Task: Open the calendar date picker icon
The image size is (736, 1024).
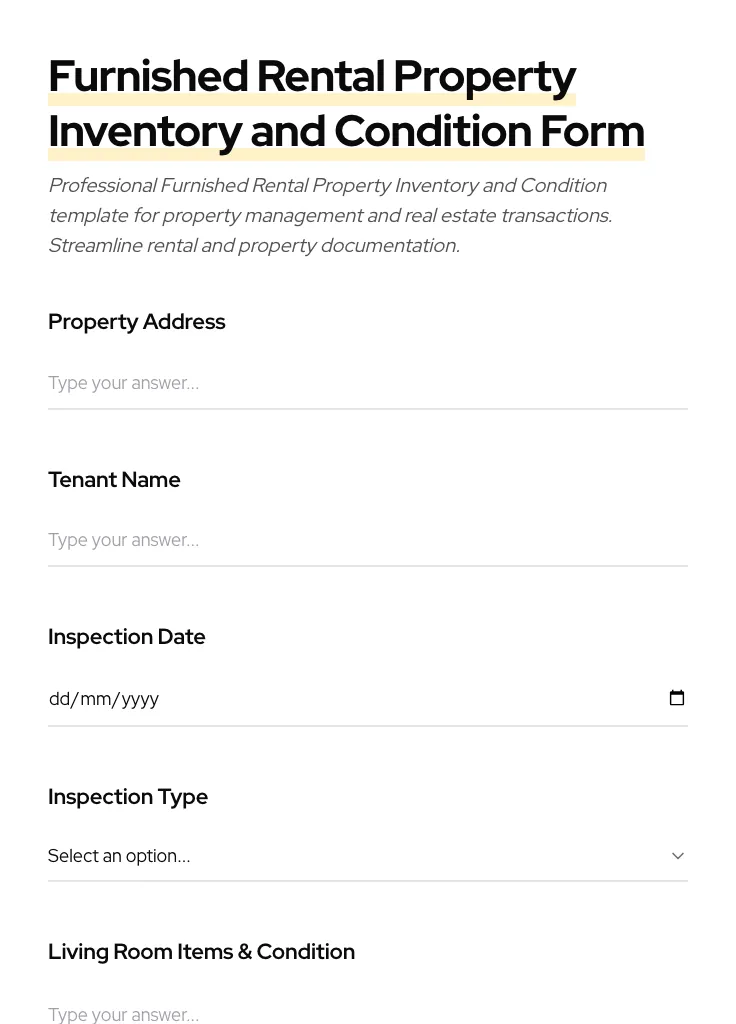Action: click(677, 697)
